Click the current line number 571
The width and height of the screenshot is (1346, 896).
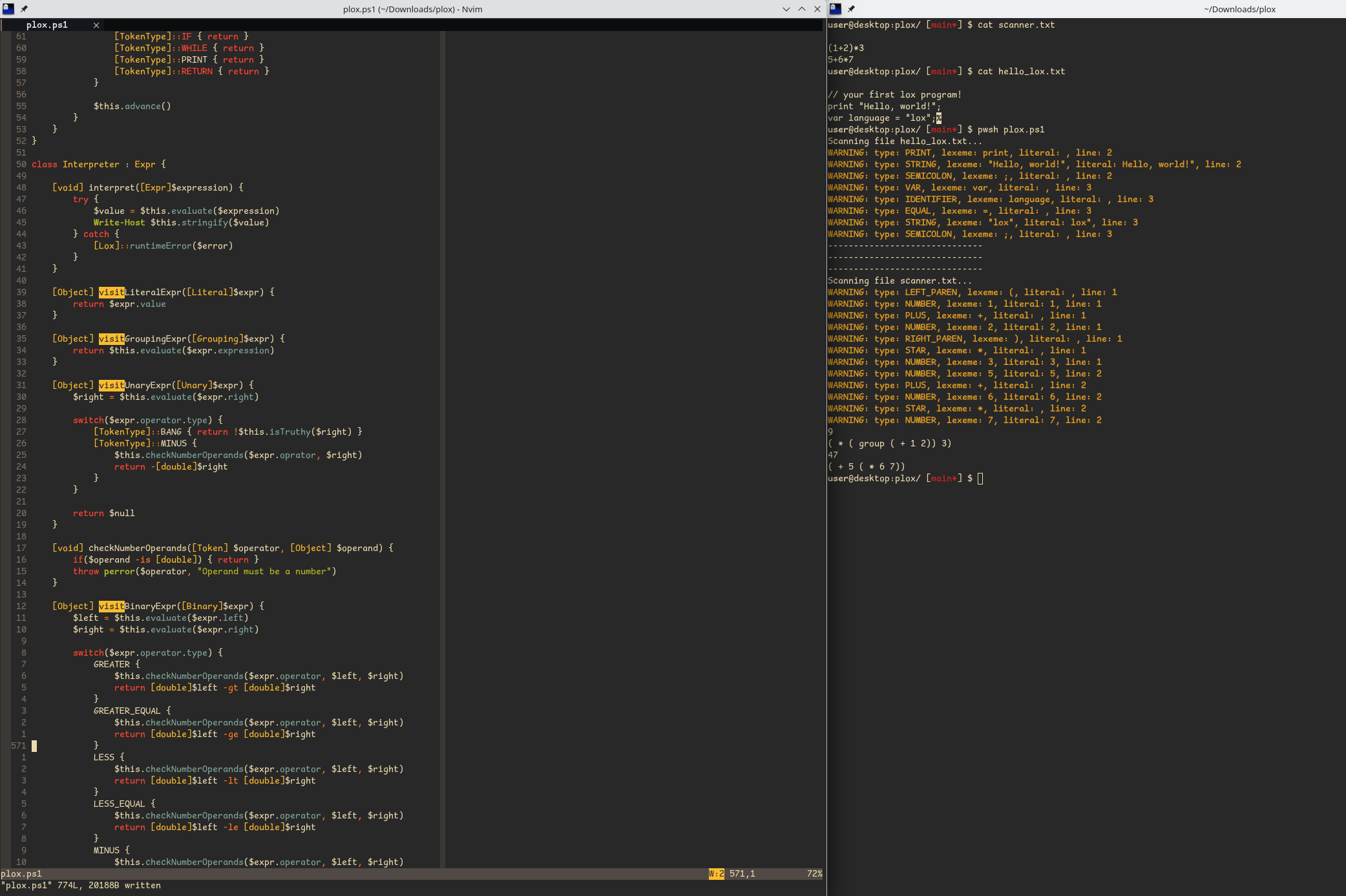19,746
